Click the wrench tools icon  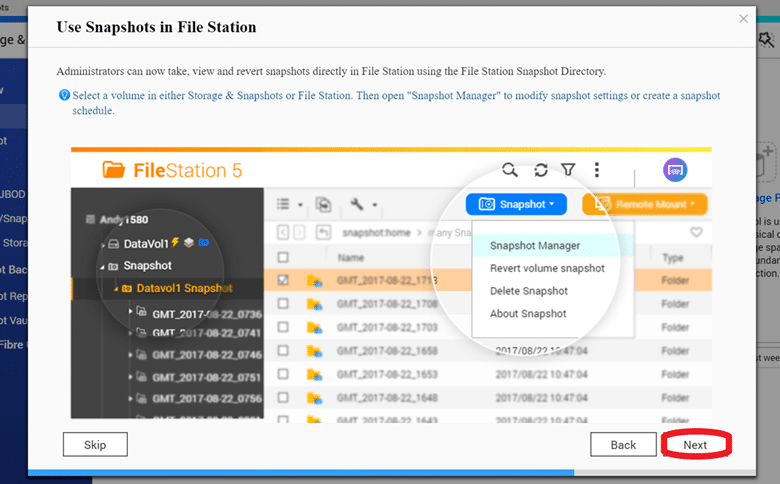tap(357, 204)
